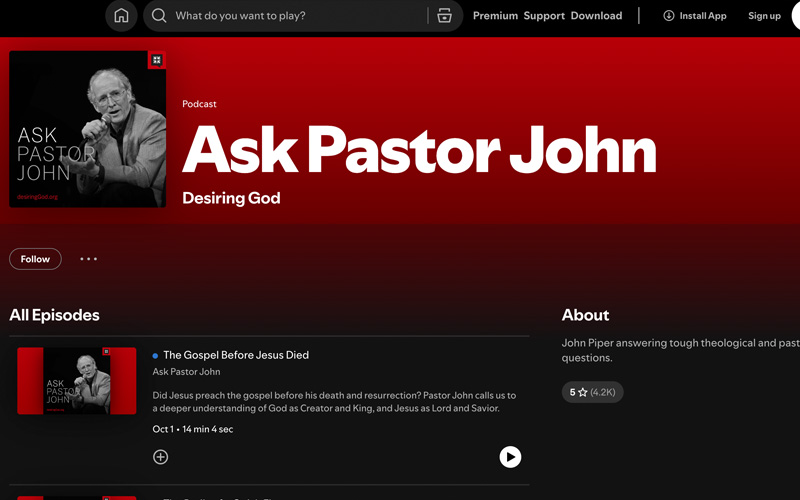Click the 'Oct 1 • 14 min 4 sec' episode info
The image size is (800, 500).
click(x=193, y=430)
